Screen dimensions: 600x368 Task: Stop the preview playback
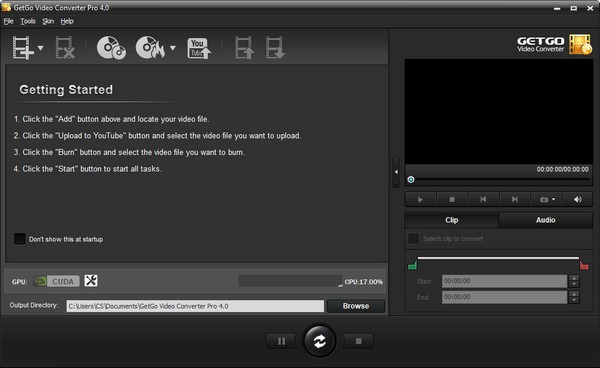452,199
